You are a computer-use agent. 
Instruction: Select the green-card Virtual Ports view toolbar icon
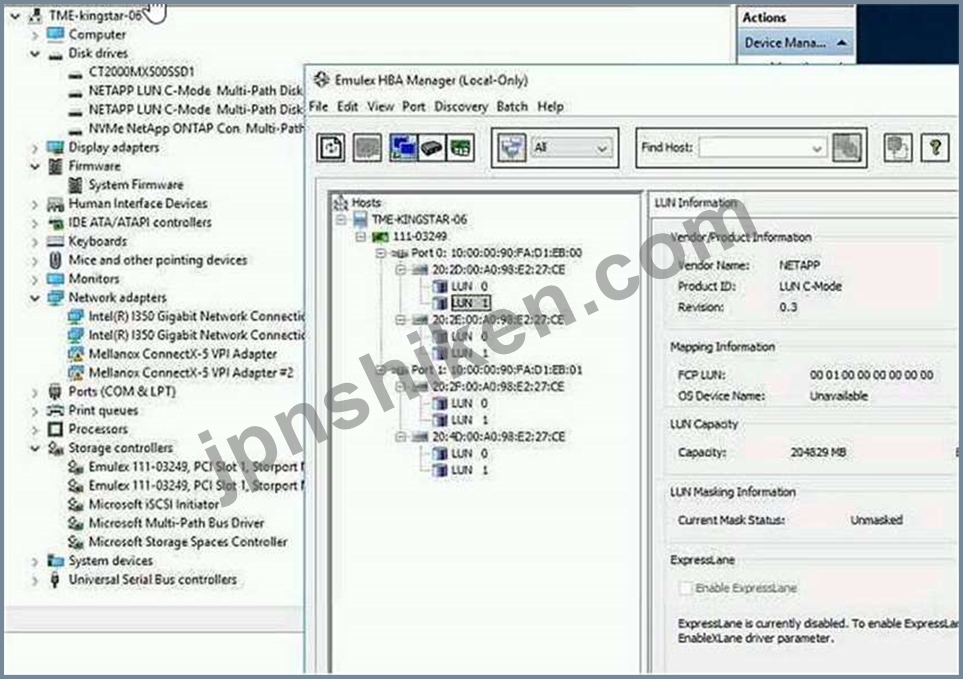click(461, 147)
